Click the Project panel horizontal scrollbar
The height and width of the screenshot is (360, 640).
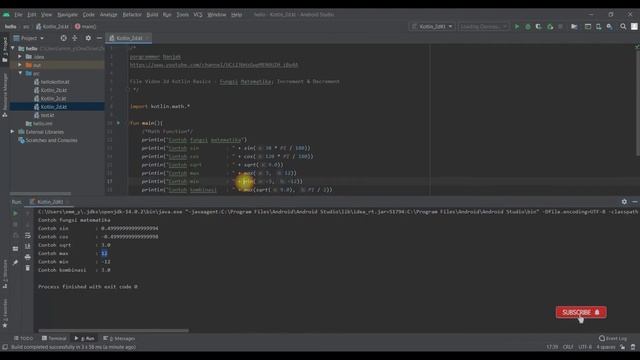pyautogui.click(x=40, y=193)
